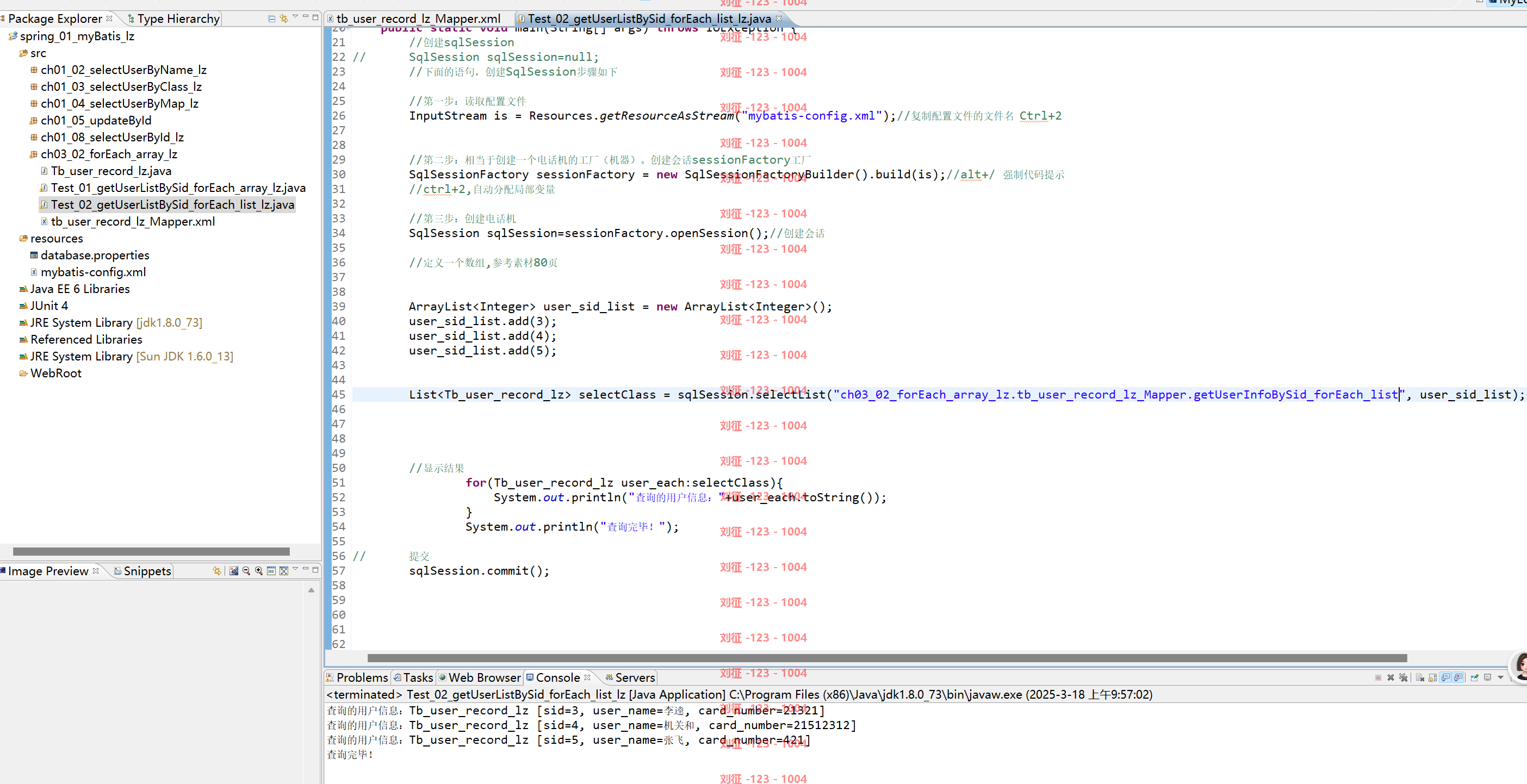Toggle show console on standard error
The height and width of the screenshot is (784, 1527).
(1458, 678)
